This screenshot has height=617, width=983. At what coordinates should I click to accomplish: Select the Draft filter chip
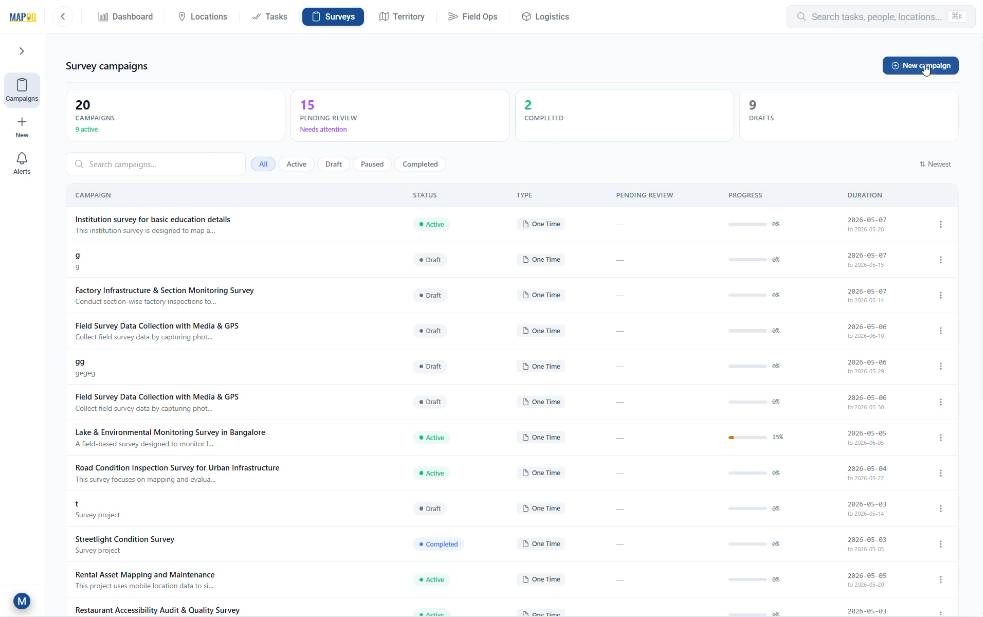click(x=334, y=164)
